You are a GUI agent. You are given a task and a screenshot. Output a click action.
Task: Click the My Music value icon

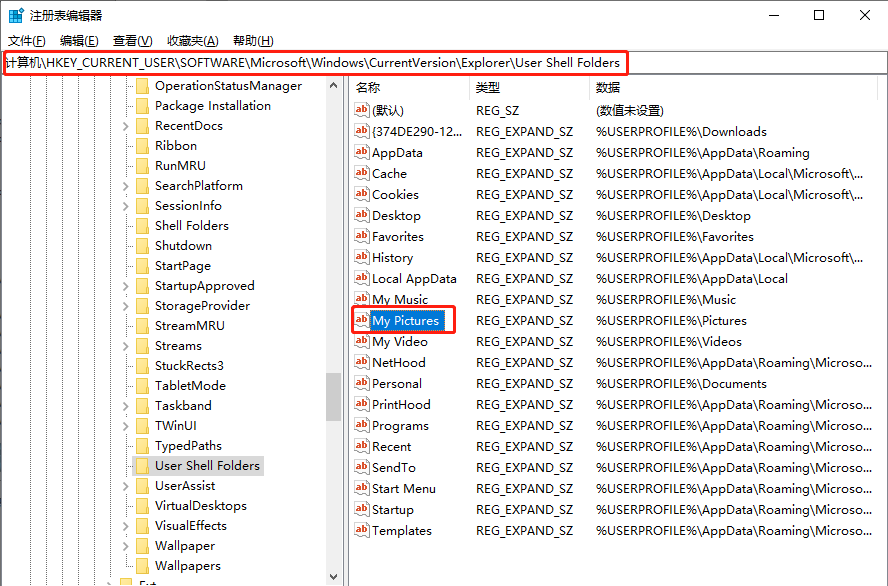(x=361, y=298)
